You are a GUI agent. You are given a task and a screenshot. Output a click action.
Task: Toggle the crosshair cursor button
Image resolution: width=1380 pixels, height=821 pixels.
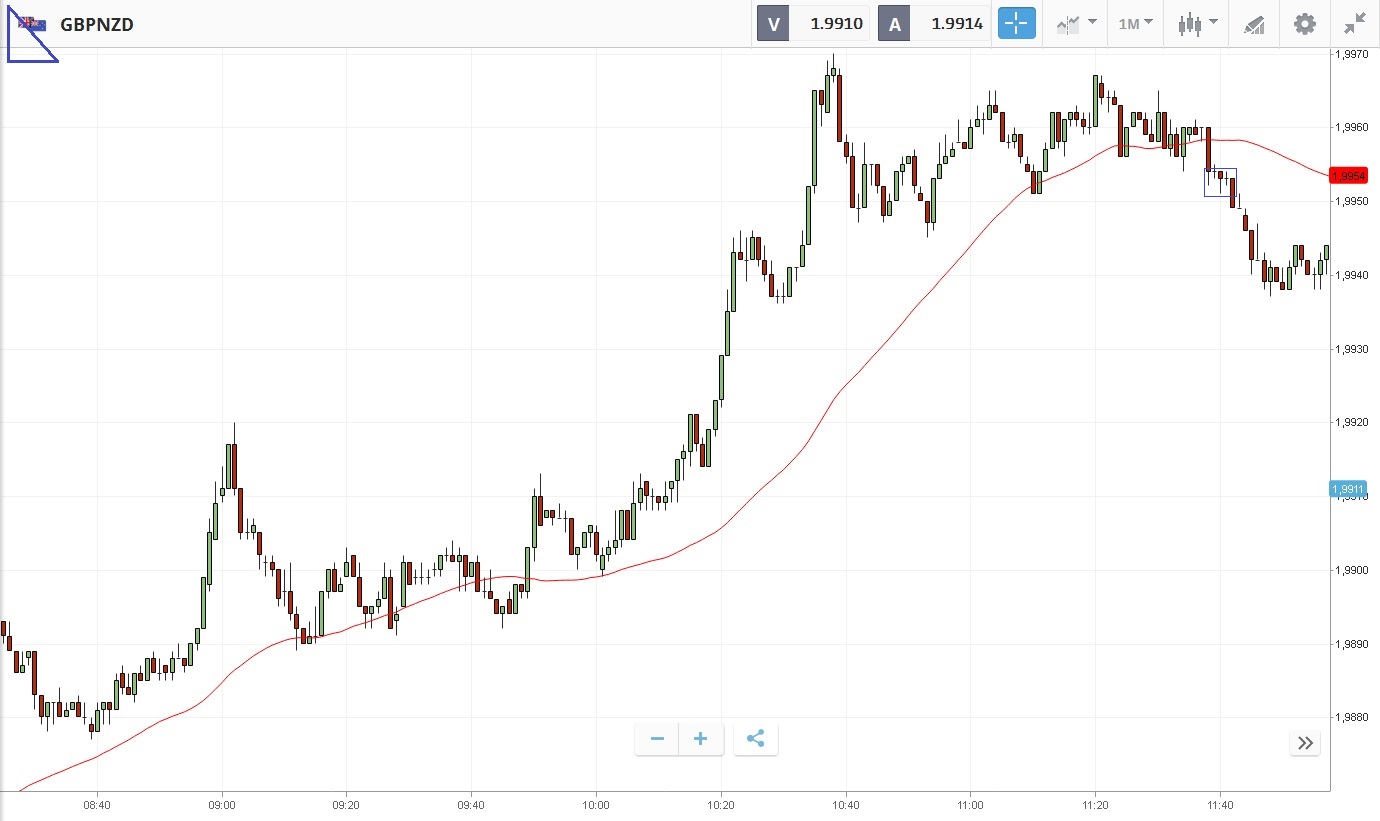point(1016,24)
